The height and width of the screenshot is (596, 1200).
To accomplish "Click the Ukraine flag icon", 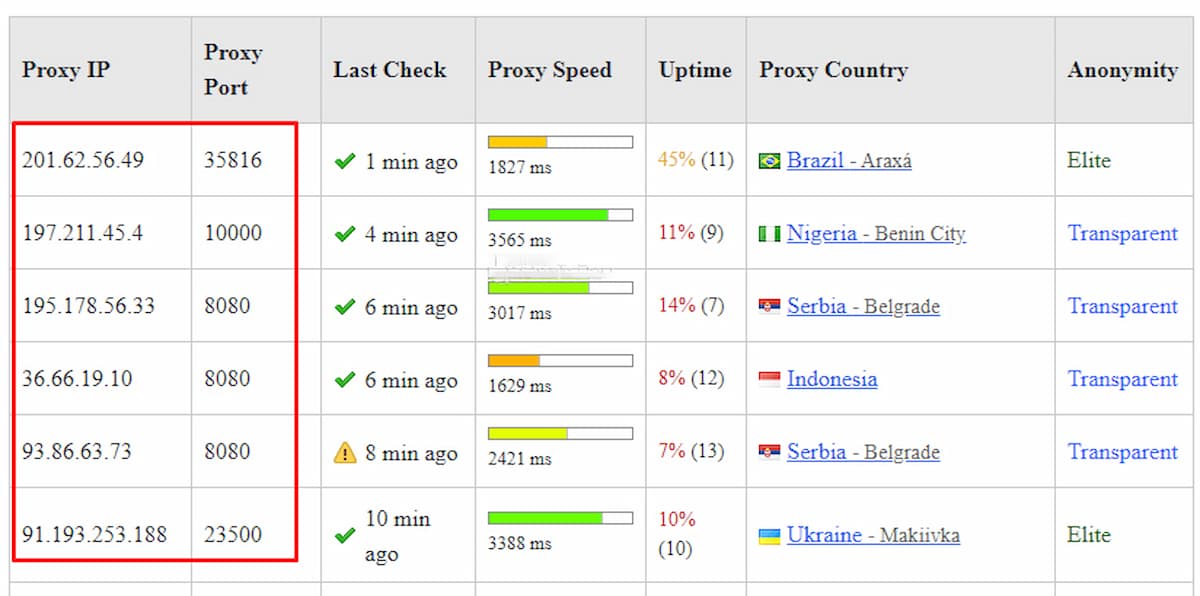I will click(769, 536).
